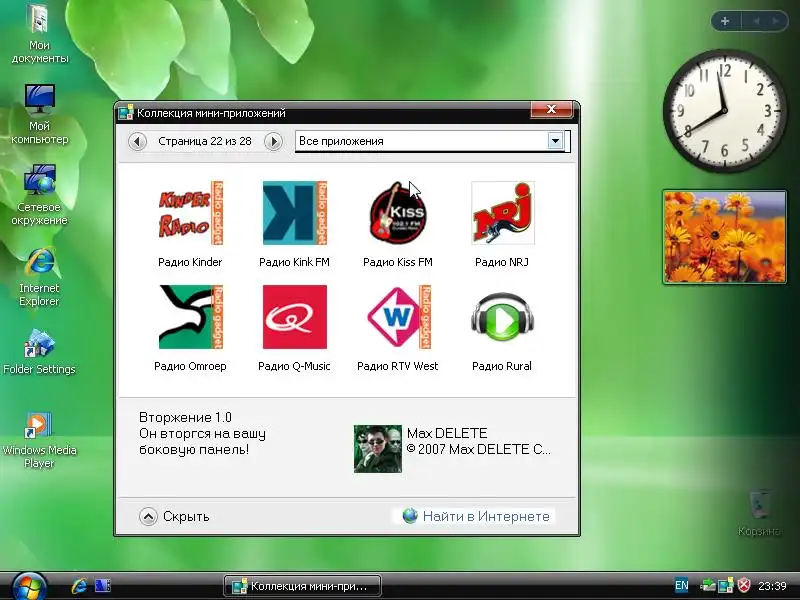Select the Радио Kinder gadget icon
This screenshot has height=600, width=800.
190,213
